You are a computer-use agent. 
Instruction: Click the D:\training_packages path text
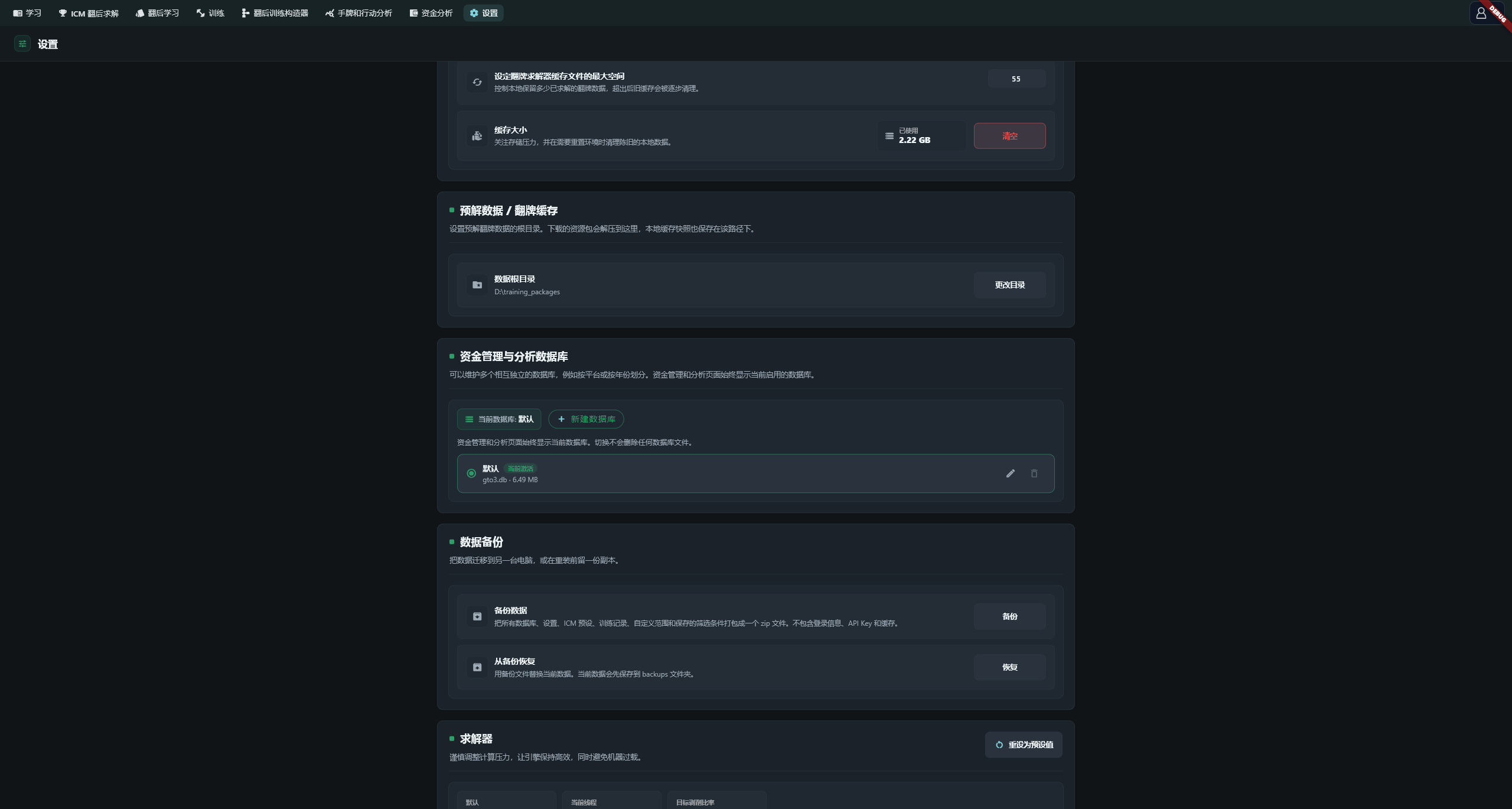pyautogui.click(x=527, y=292)
